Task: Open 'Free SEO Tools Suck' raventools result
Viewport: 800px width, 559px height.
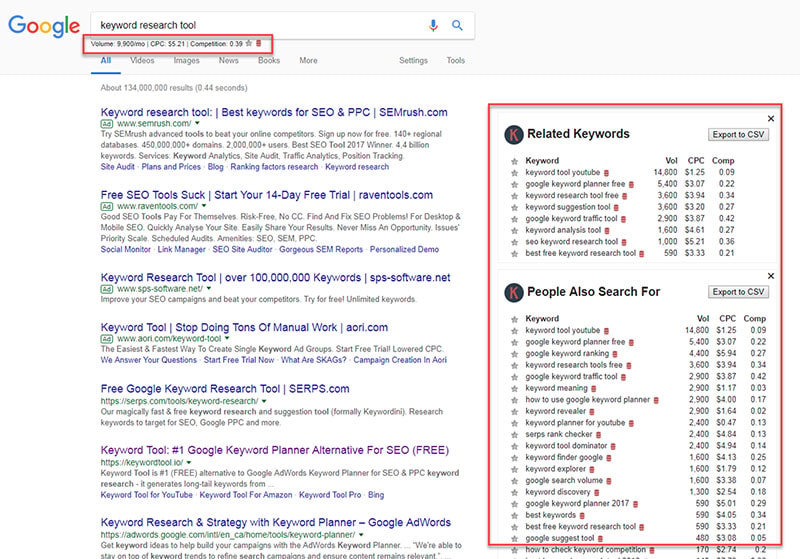Action: coord(266,195)
